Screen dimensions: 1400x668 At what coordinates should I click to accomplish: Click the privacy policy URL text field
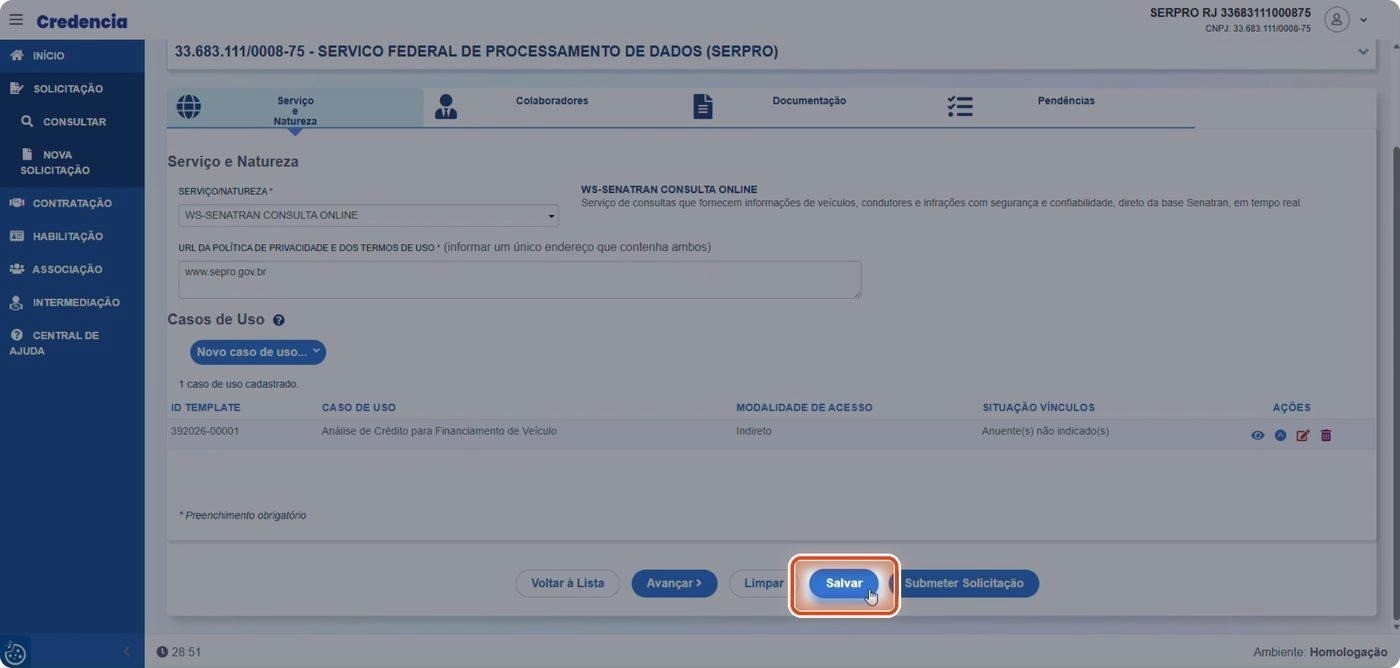(x=520, y=280)
